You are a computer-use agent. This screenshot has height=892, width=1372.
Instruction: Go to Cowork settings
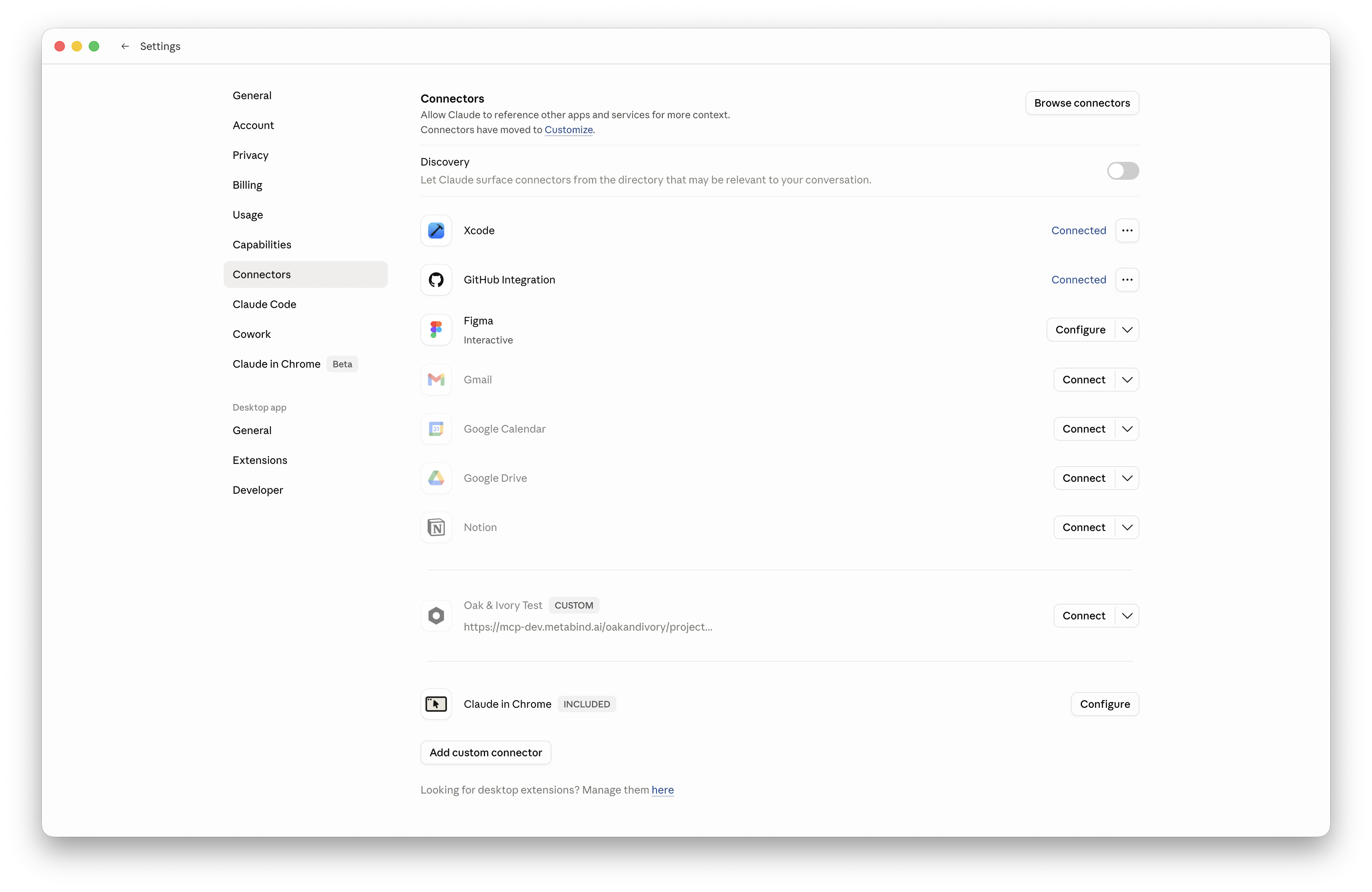(305, 334)
